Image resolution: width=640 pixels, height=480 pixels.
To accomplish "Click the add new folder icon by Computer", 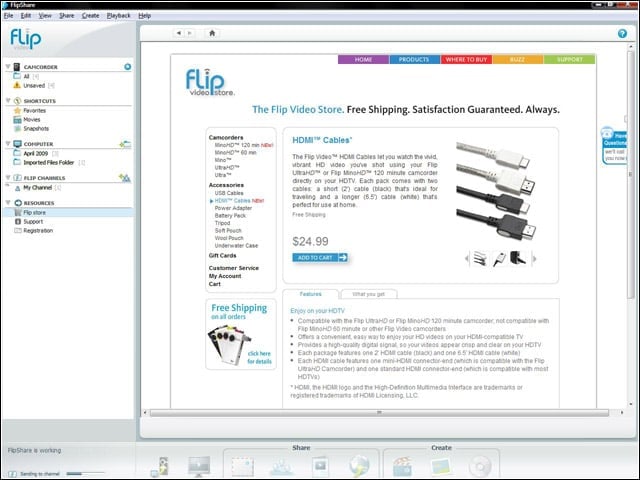I will click(x=125, y=144).
